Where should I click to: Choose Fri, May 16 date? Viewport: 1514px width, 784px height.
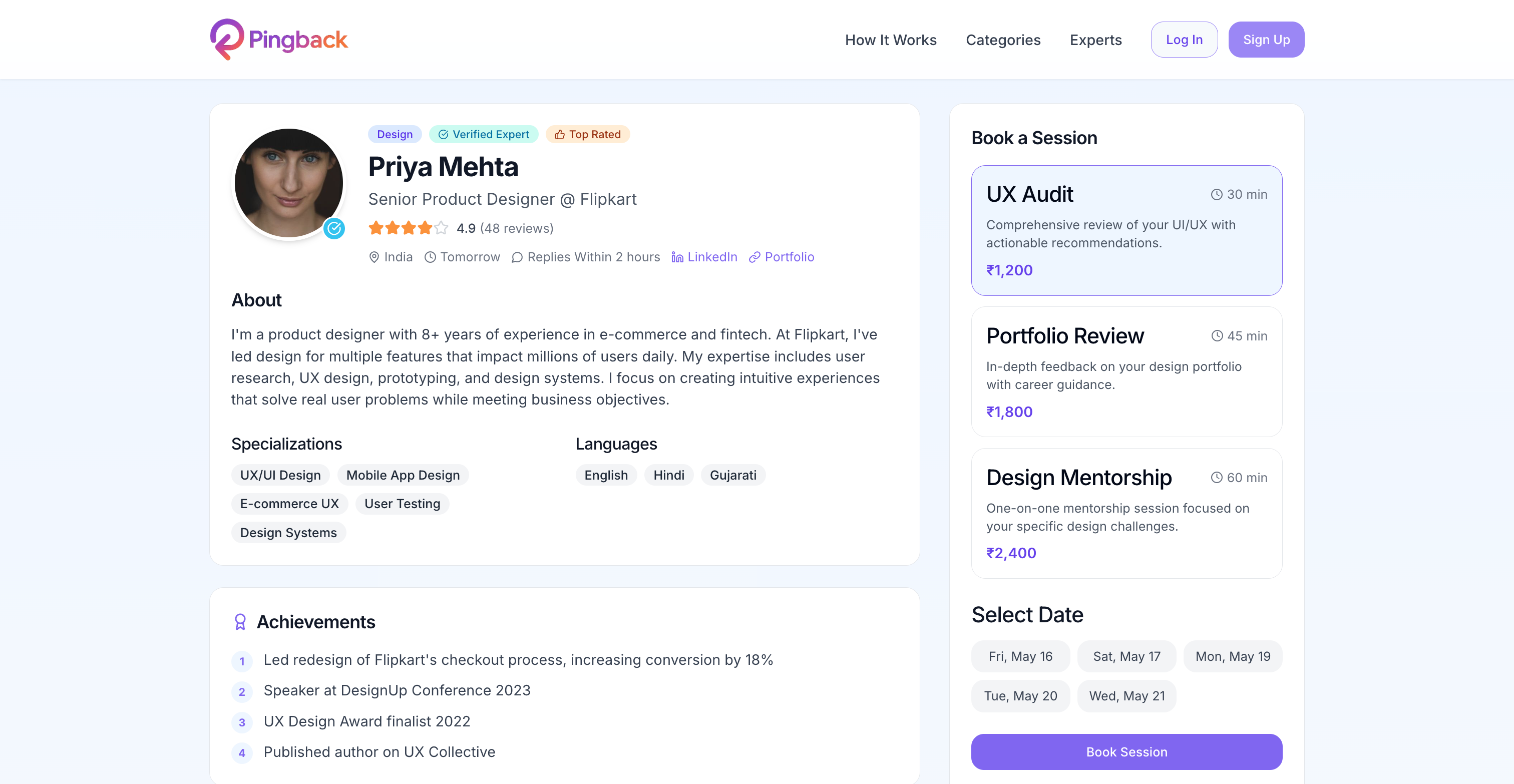pos(1020,656)
